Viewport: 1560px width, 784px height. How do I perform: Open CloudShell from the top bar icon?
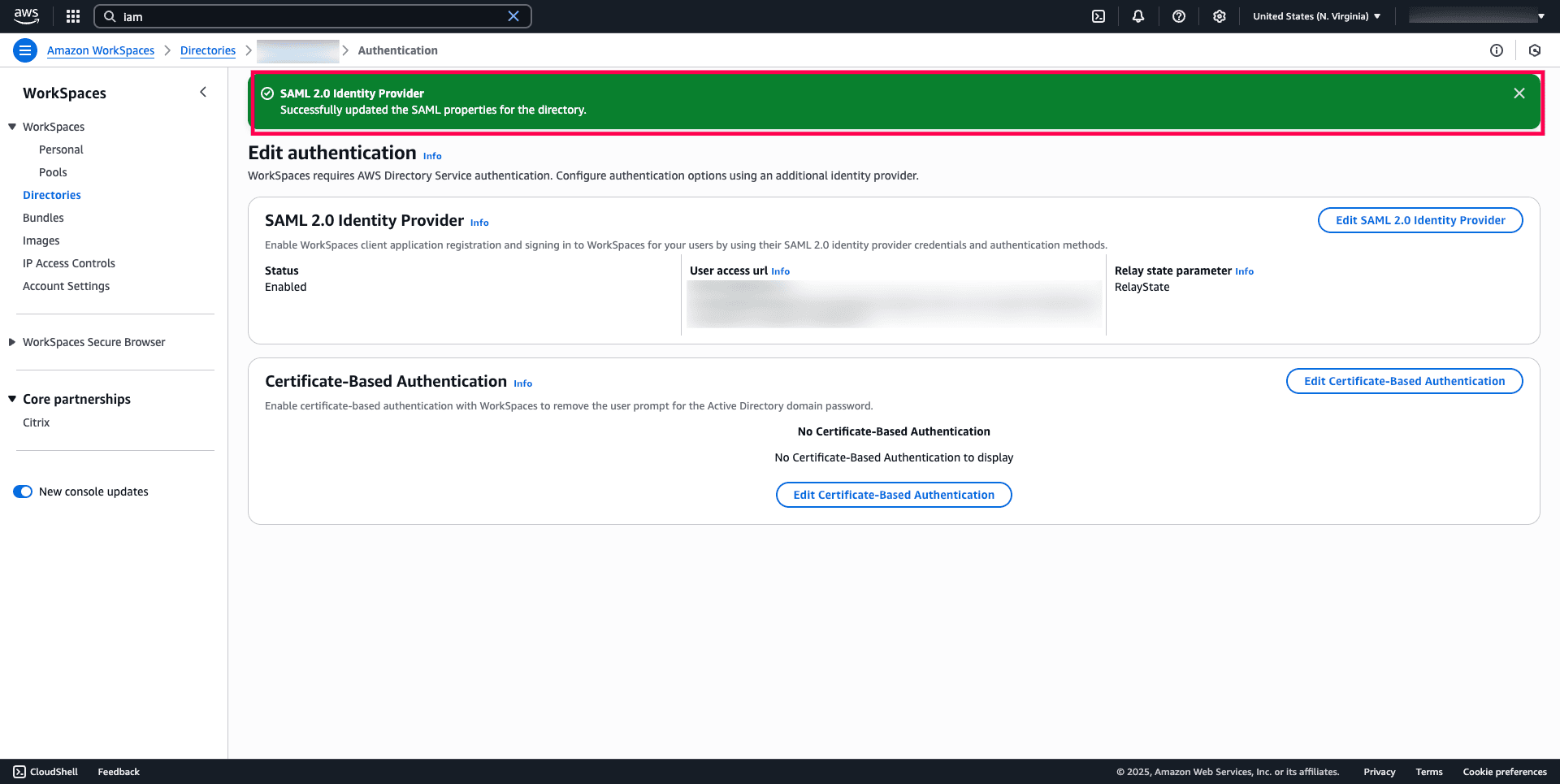(x=1098, y=16)
